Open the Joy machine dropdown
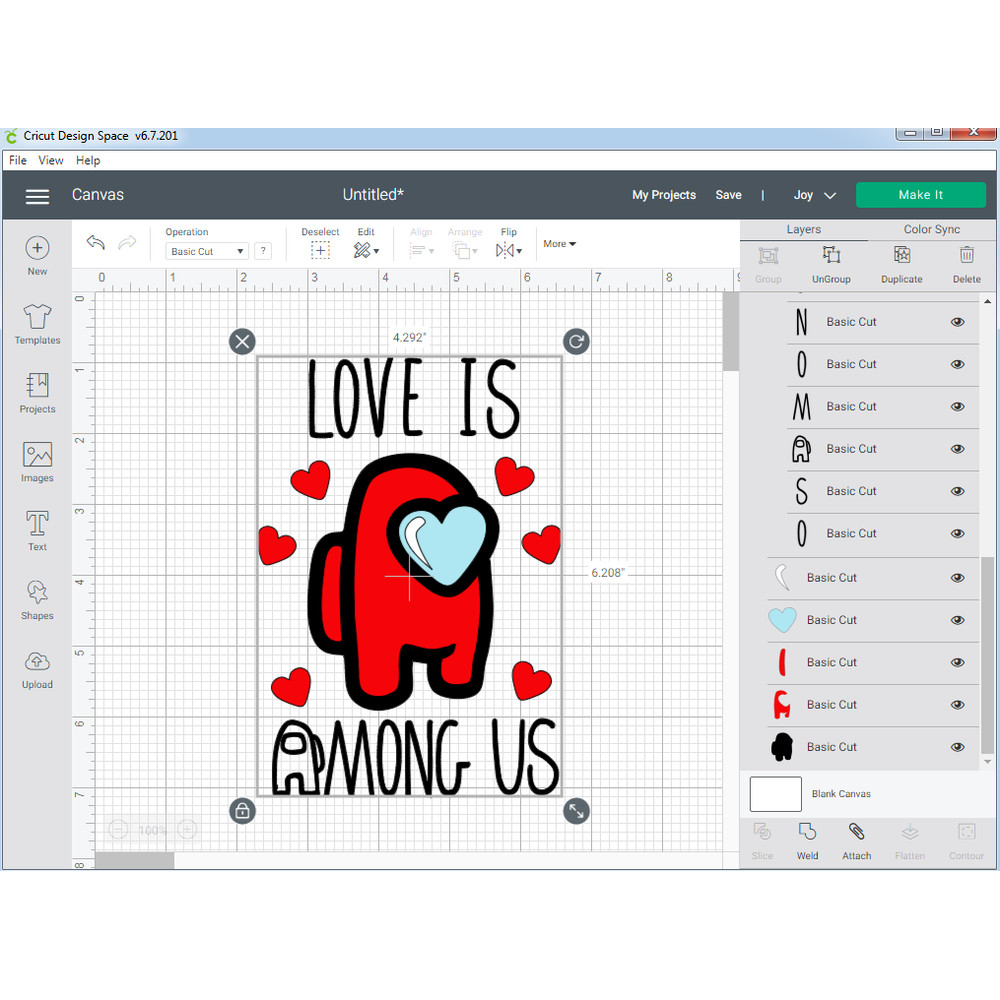 pyautogui.click(x=814, y=195)
